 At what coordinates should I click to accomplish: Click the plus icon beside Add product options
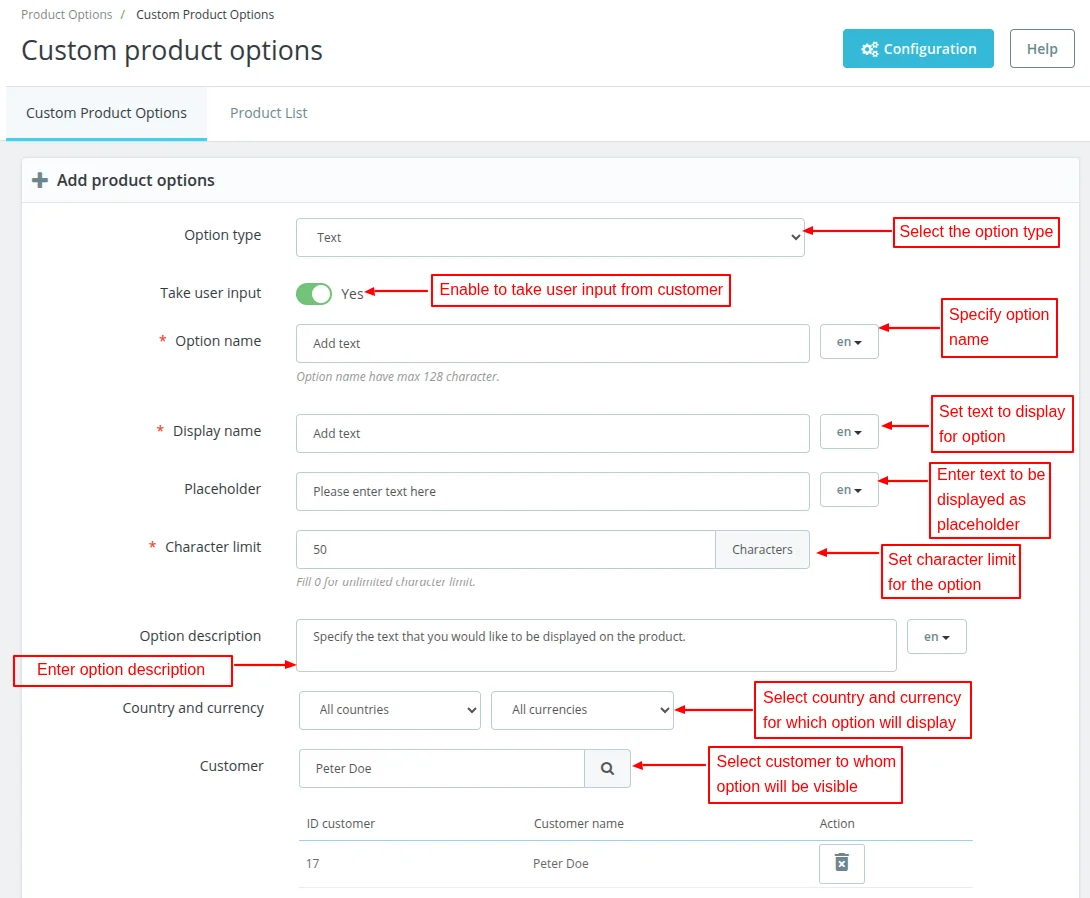pos(39,180)
